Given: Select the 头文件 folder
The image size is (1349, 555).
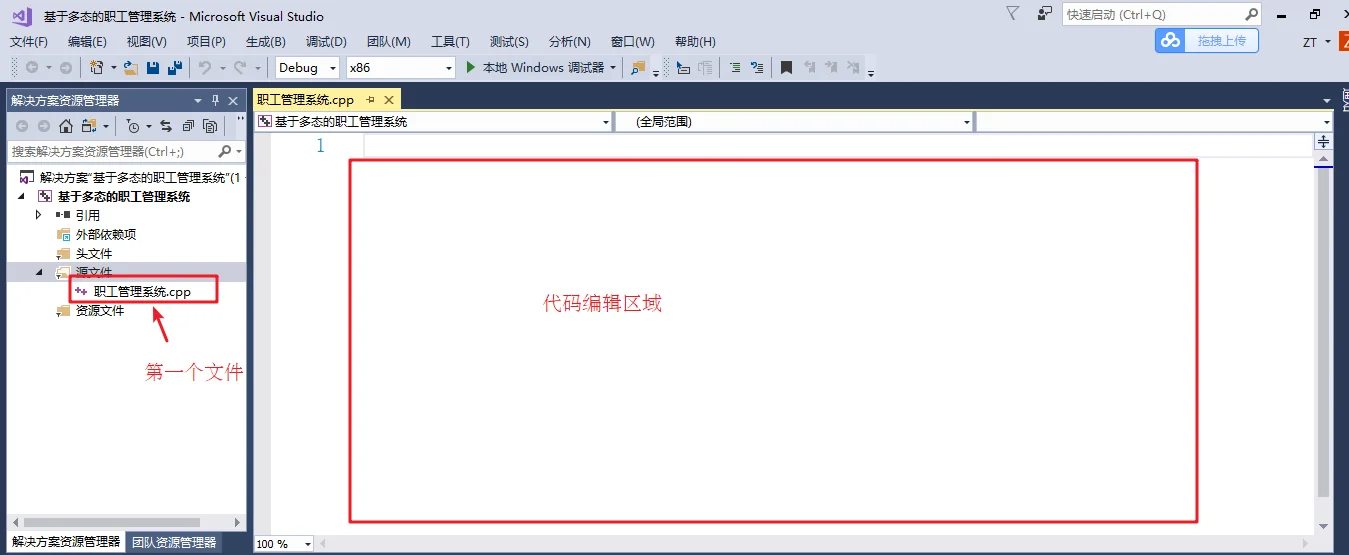Looking at the screenshot, I should click(94, 253).
